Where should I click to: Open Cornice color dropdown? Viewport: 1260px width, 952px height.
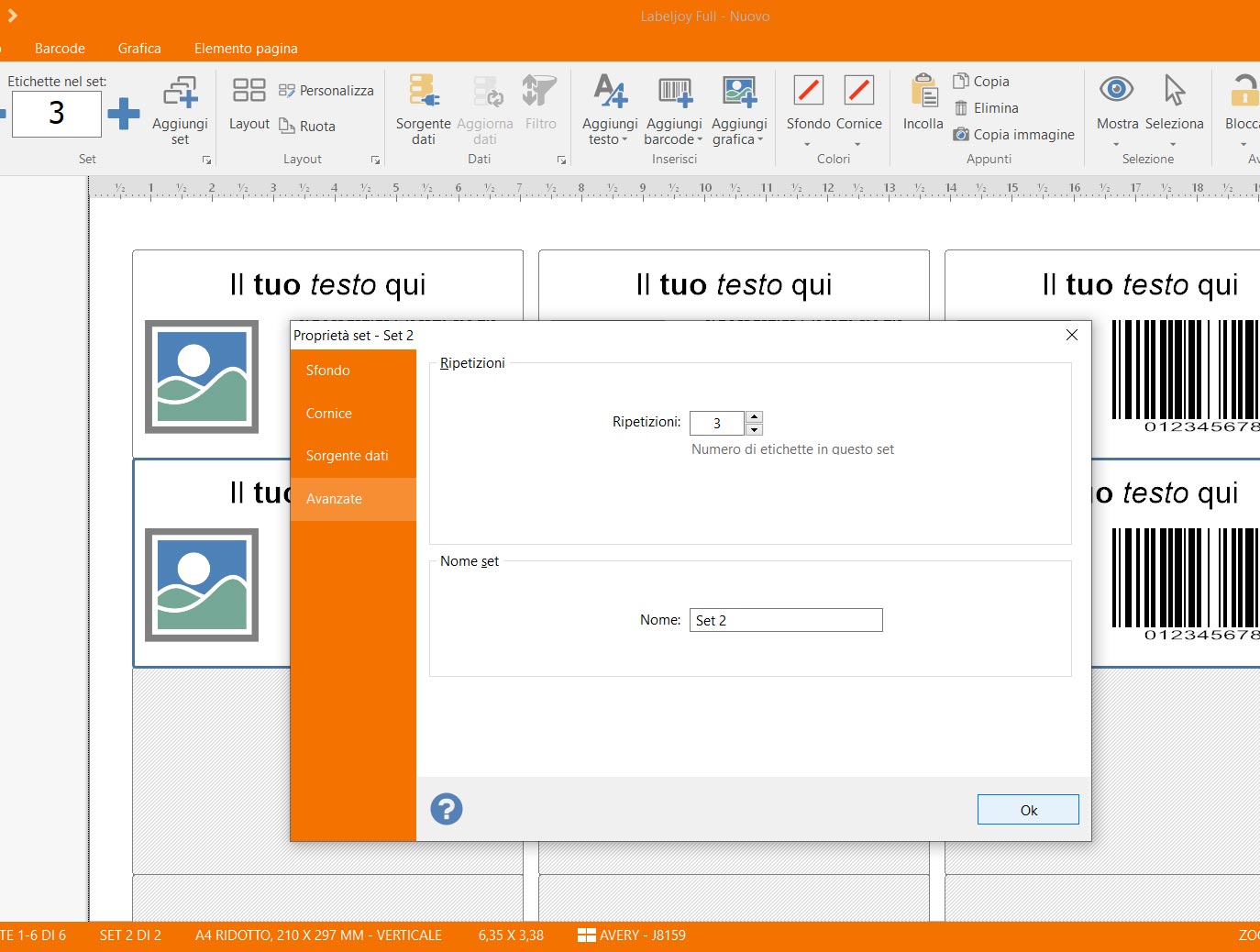coord(858,144)
